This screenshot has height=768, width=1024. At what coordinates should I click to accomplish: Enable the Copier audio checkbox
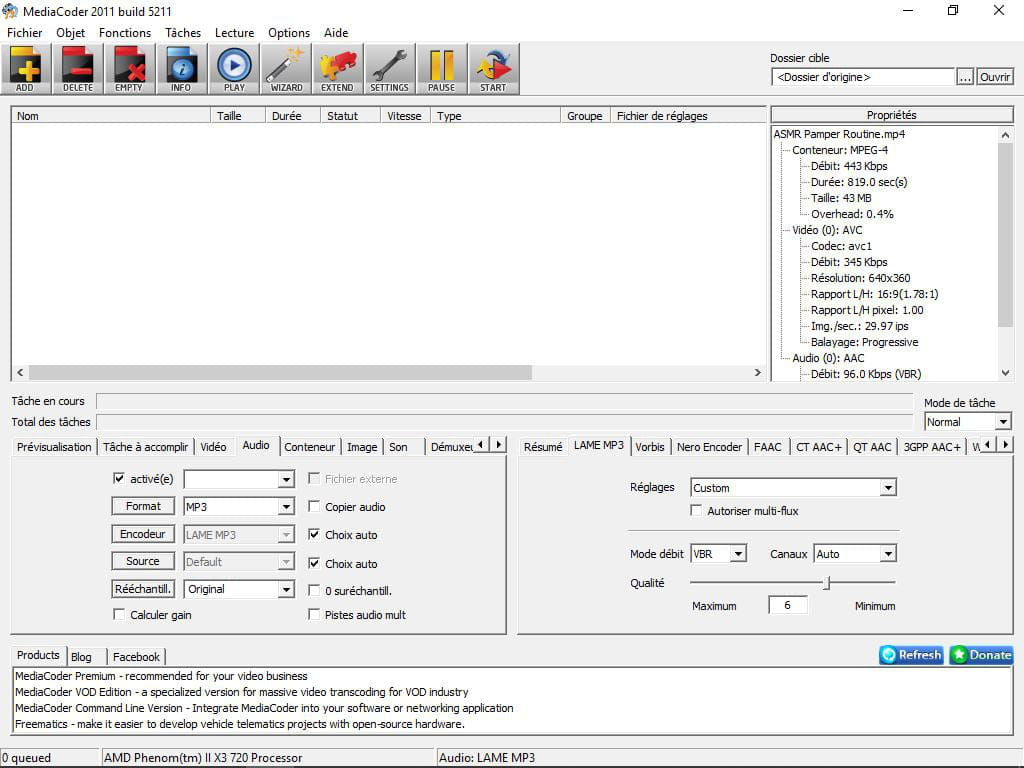point(314,507)
